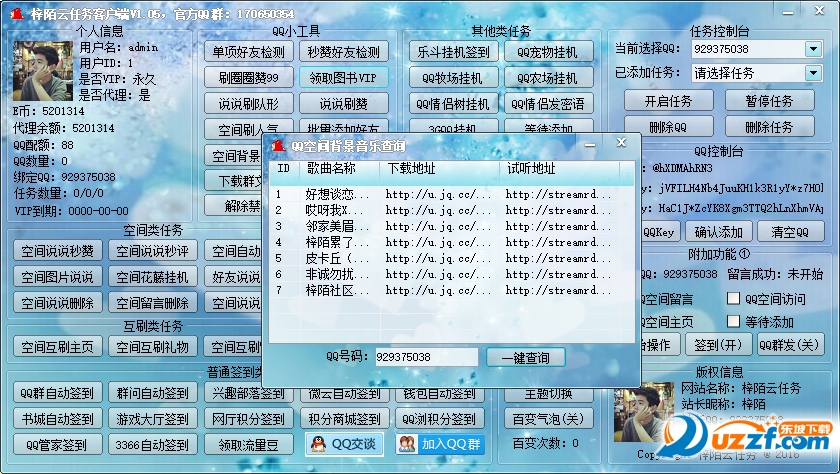Click 说说刷赞 button
Image resolution: width=840 pixels, height=474 pixels.
click(344, 103)
